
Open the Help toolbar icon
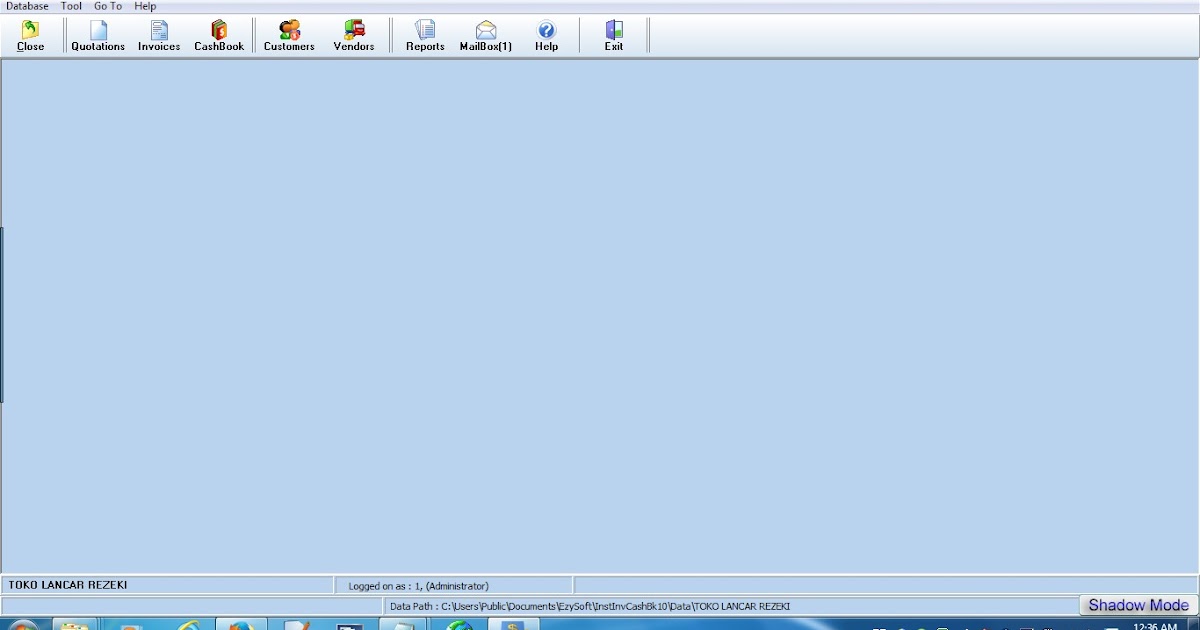pos(546,35)
